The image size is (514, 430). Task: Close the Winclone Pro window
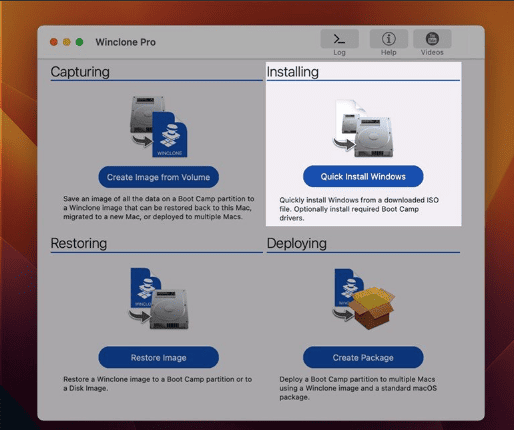[x=54, y=42]
